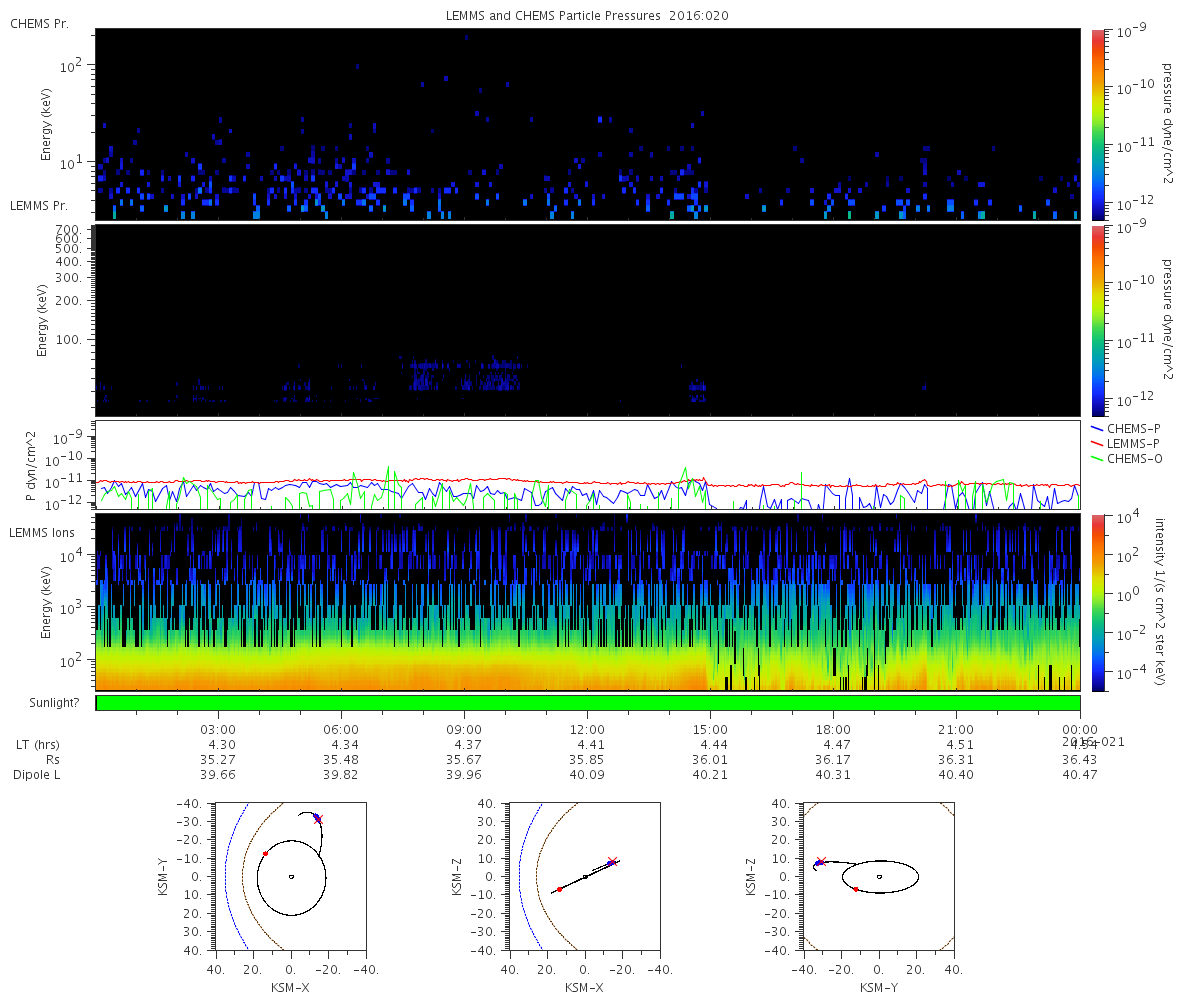Click the green Sunlight indicator bar
This screenshot has width=1200, height=1000.
[588, 703]
